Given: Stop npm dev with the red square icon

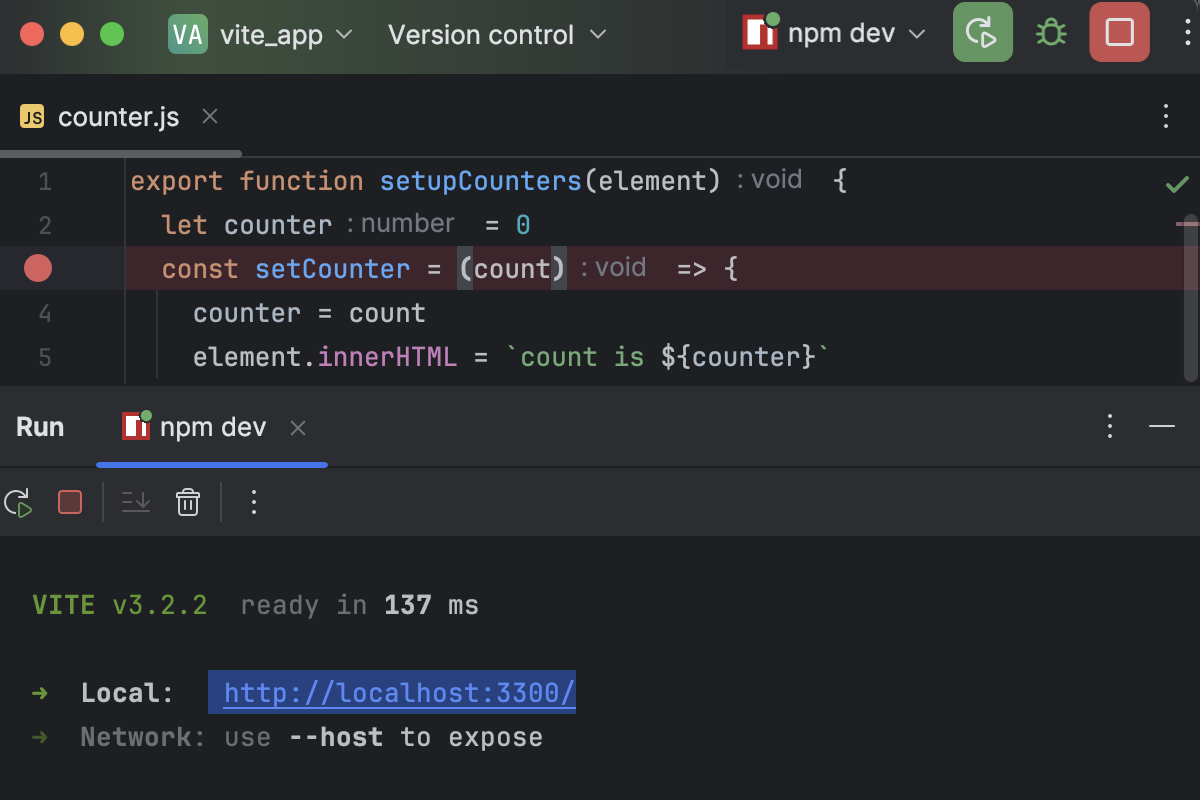Looking at the screenshot, I should [1119, 32].
